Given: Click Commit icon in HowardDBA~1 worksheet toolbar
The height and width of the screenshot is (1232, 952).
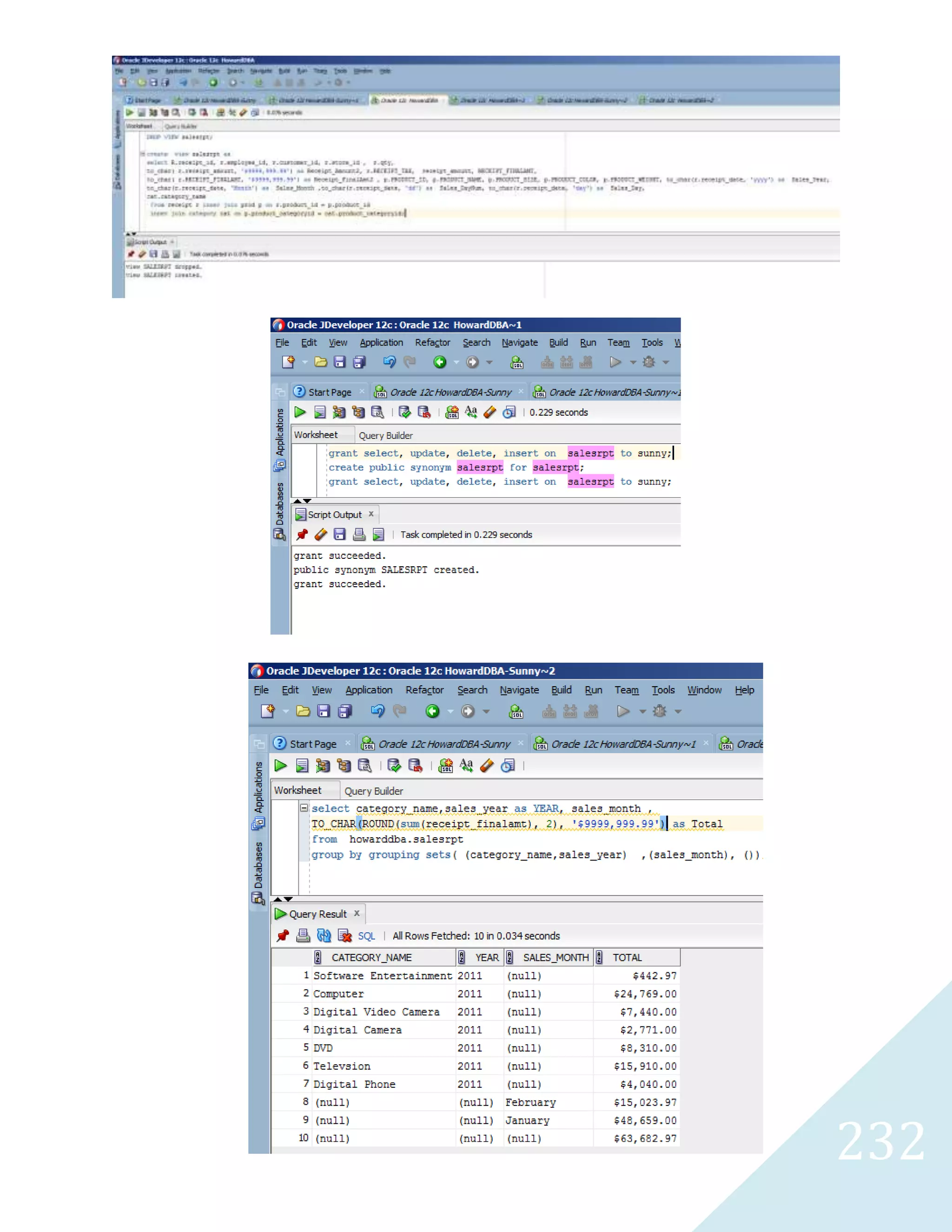Looking at the screenshot, I should point(404,412).
